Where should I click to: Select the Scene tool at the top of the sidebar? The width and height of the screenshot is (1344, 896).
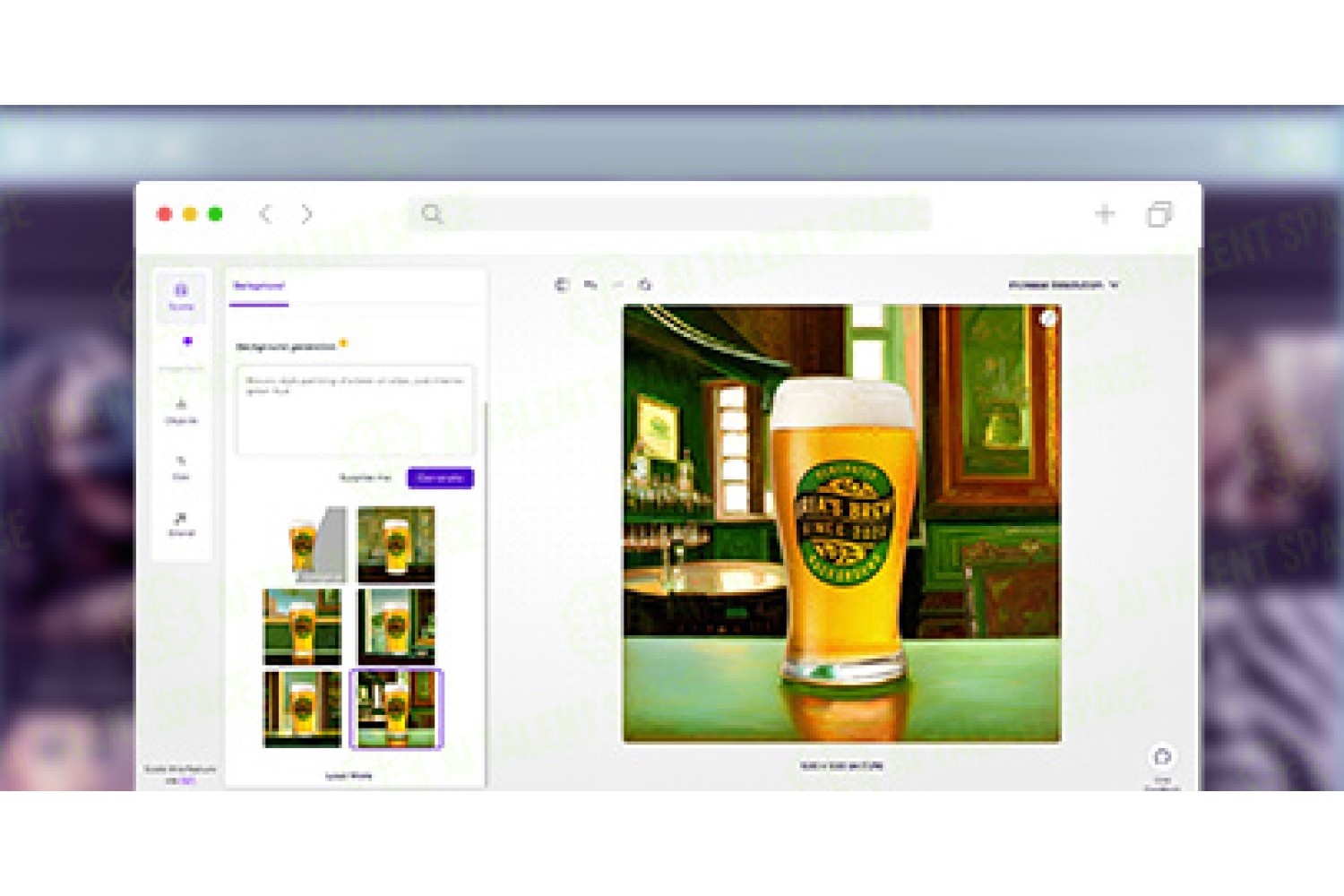click(x=181, y=297)
